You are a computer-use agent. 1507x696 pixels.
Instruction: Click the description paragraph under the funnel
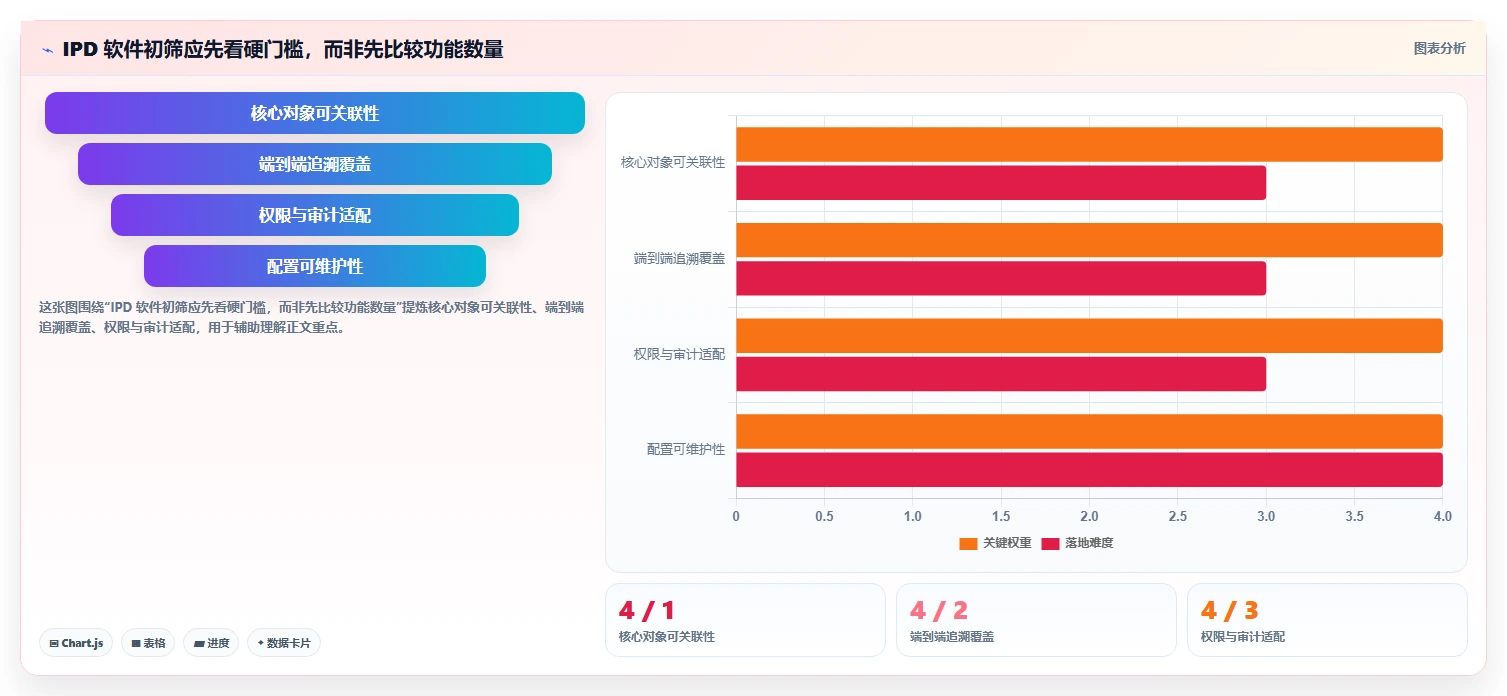[312, 317]
